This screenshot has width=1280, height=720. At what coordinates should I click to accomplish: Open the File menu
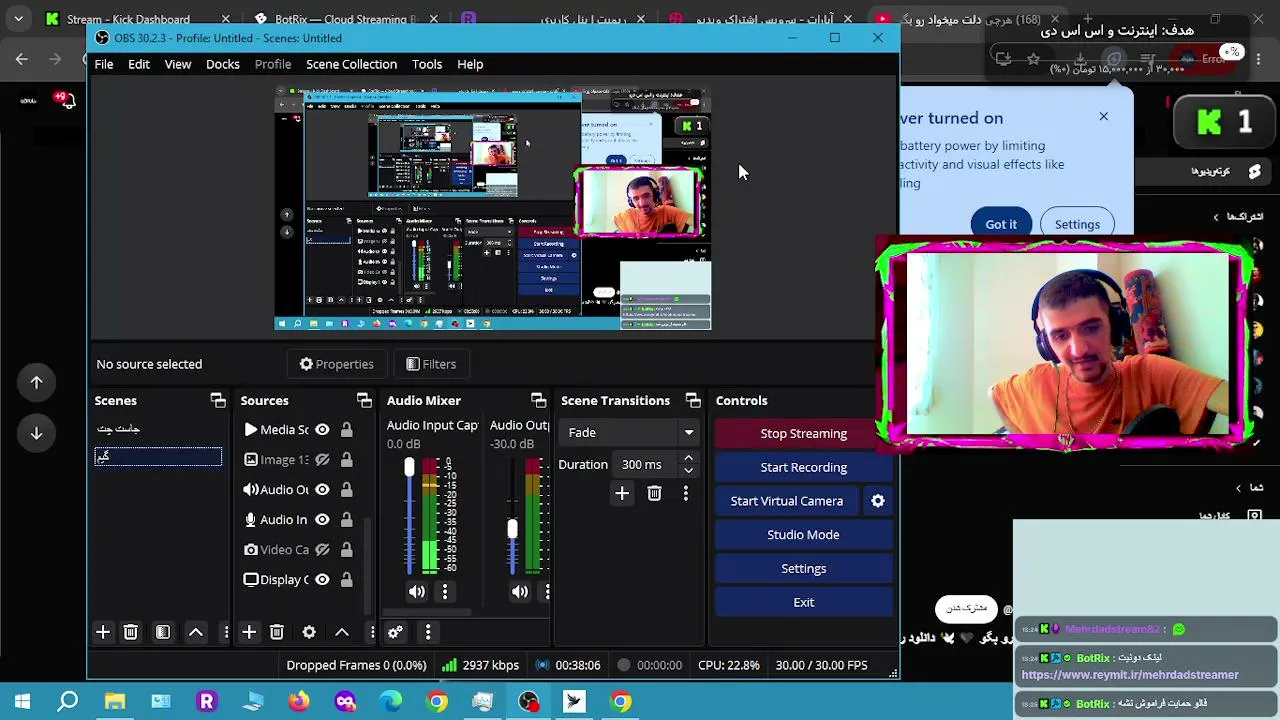[x=104, y=64]
